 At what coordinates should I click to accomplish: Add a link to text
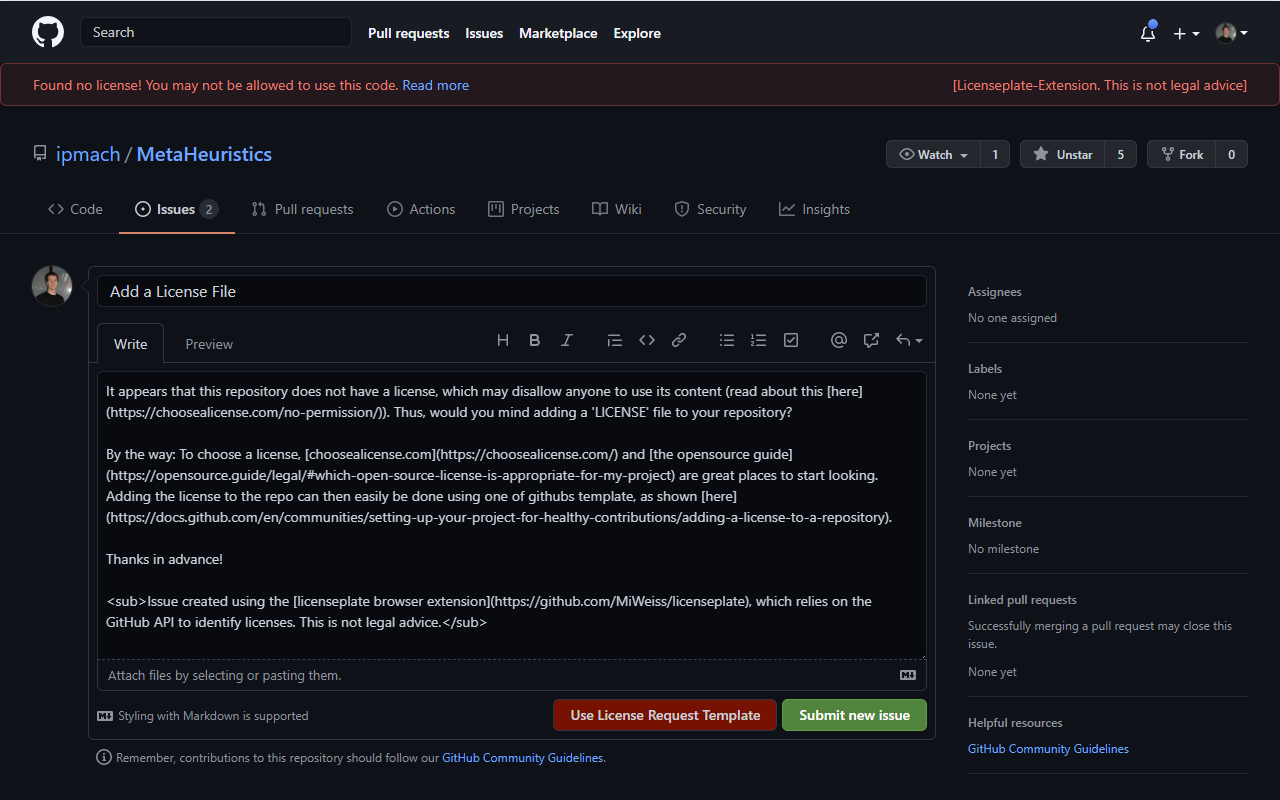coord(679,340)
